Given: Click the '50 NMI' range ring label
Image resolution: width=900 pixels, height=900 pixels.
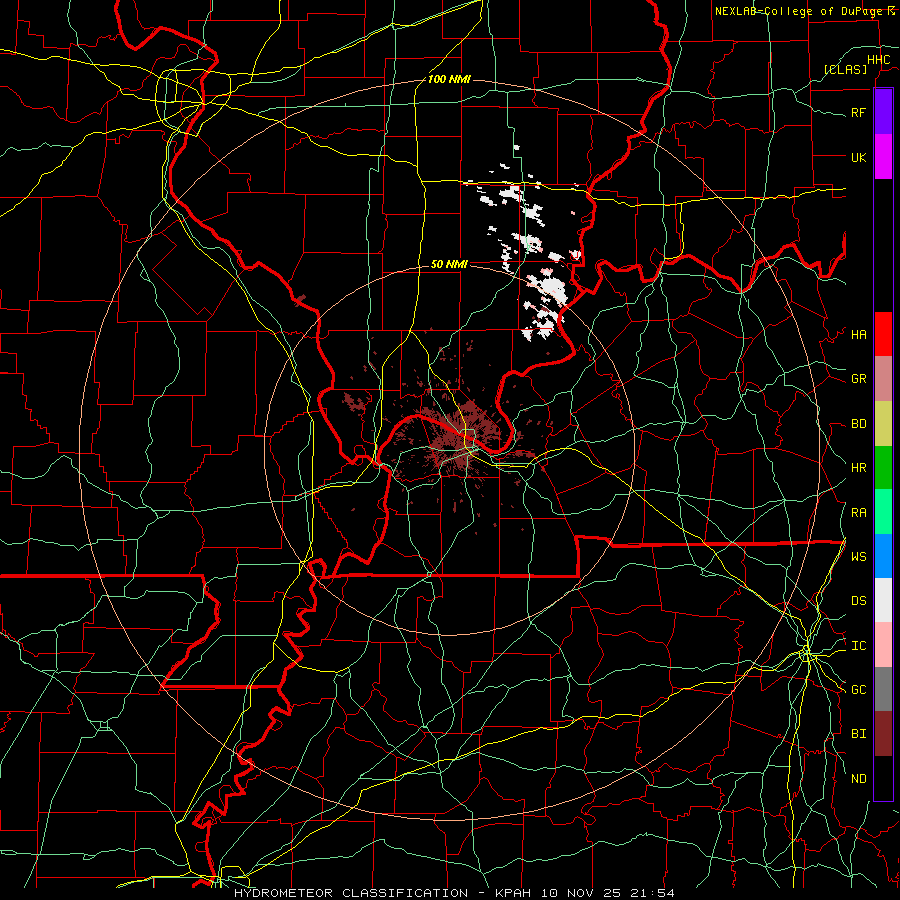Looking at the screenshot, I should click(x=449, y=264).
